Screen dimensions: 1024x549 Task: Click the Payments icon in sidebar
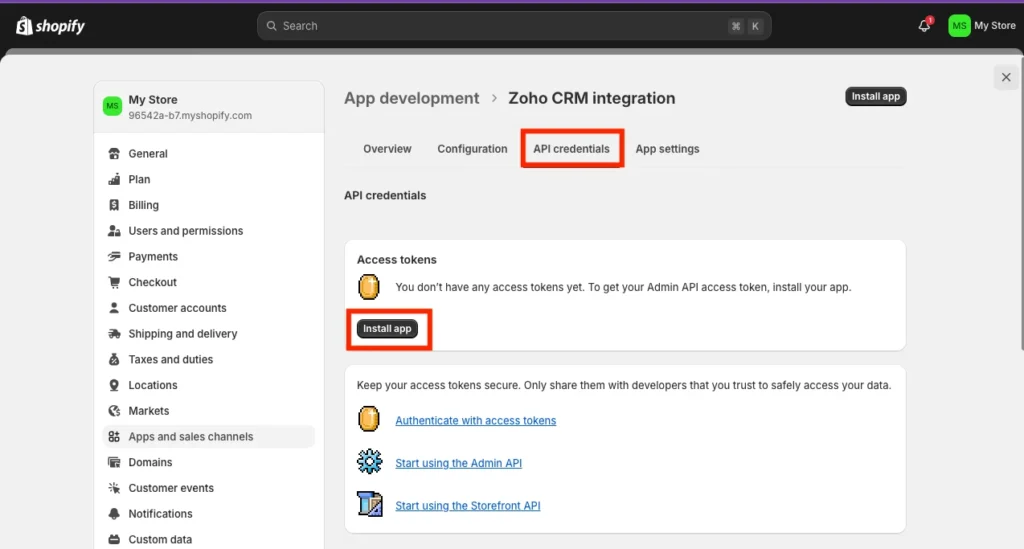tap(114, 257)
